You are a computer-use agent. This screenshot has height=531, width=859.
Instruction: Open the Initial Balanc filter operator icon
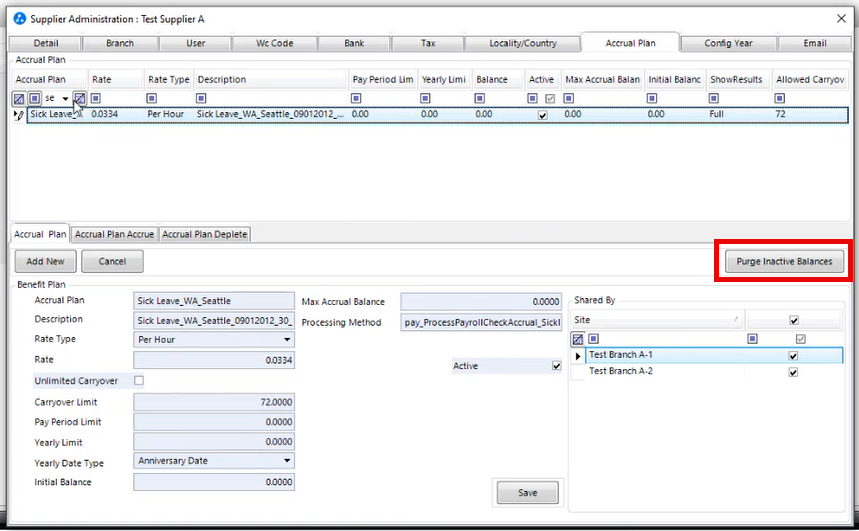(x=652, y=98)
